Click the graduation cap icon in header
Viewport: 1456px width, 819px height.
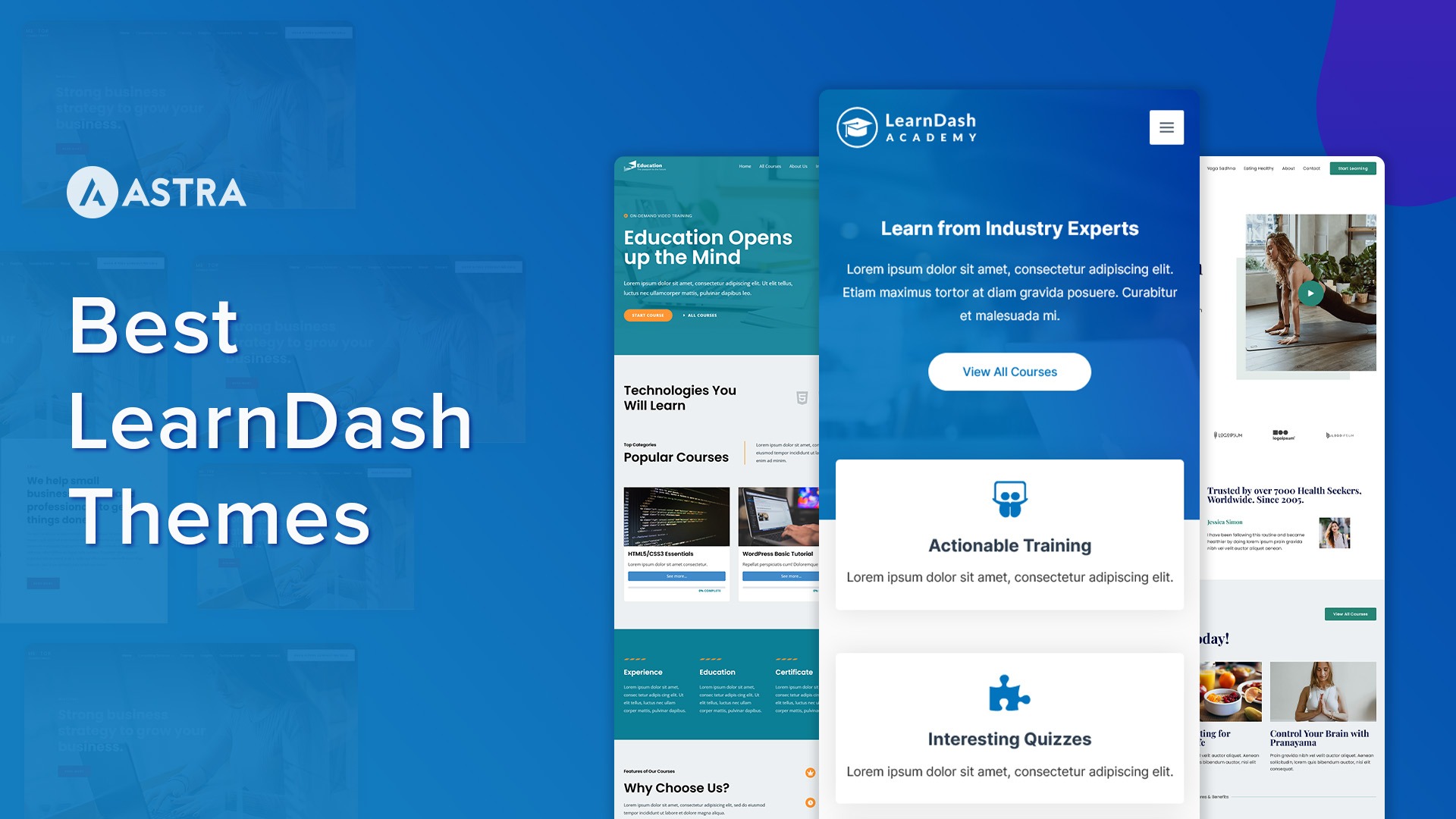click(x=856, y=127)
